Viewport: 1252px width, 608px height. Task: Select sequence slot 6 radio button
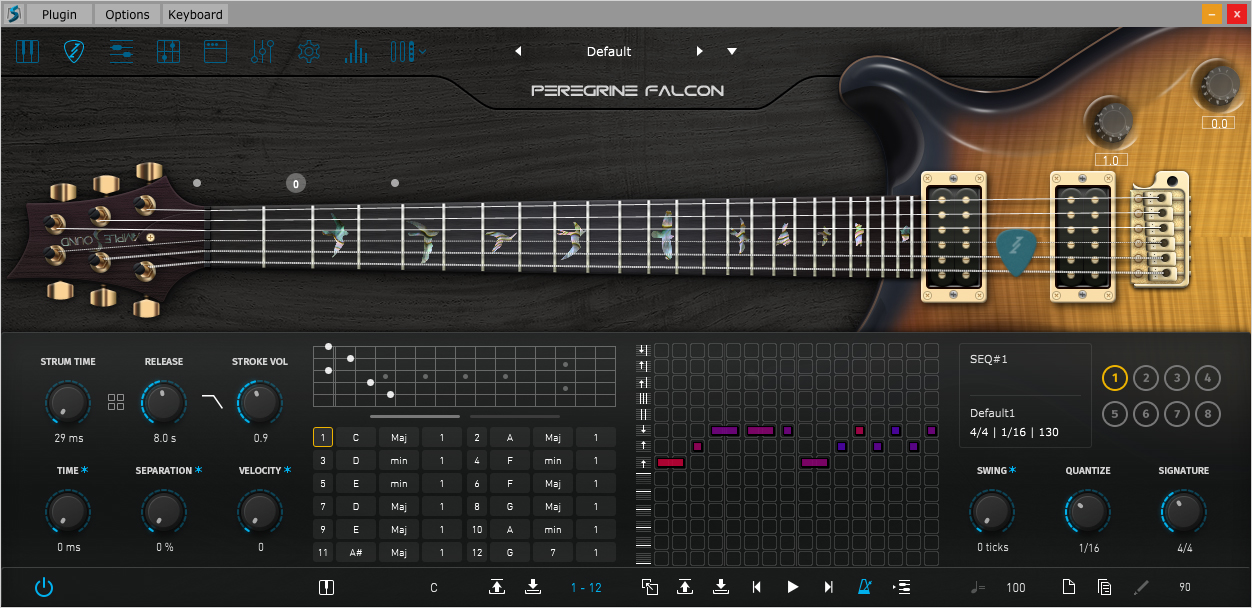[1146, 413]
